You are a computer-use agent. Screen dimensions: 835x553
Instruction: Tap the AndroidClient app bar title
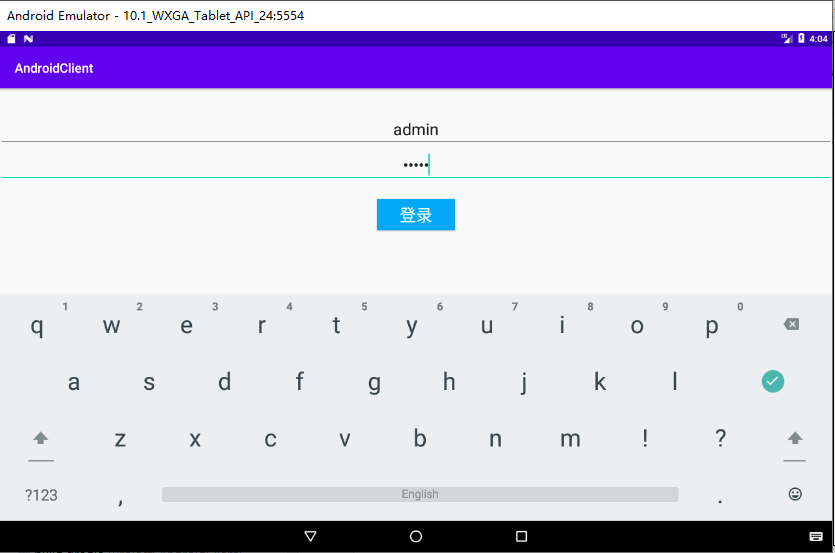click(54, 68)
